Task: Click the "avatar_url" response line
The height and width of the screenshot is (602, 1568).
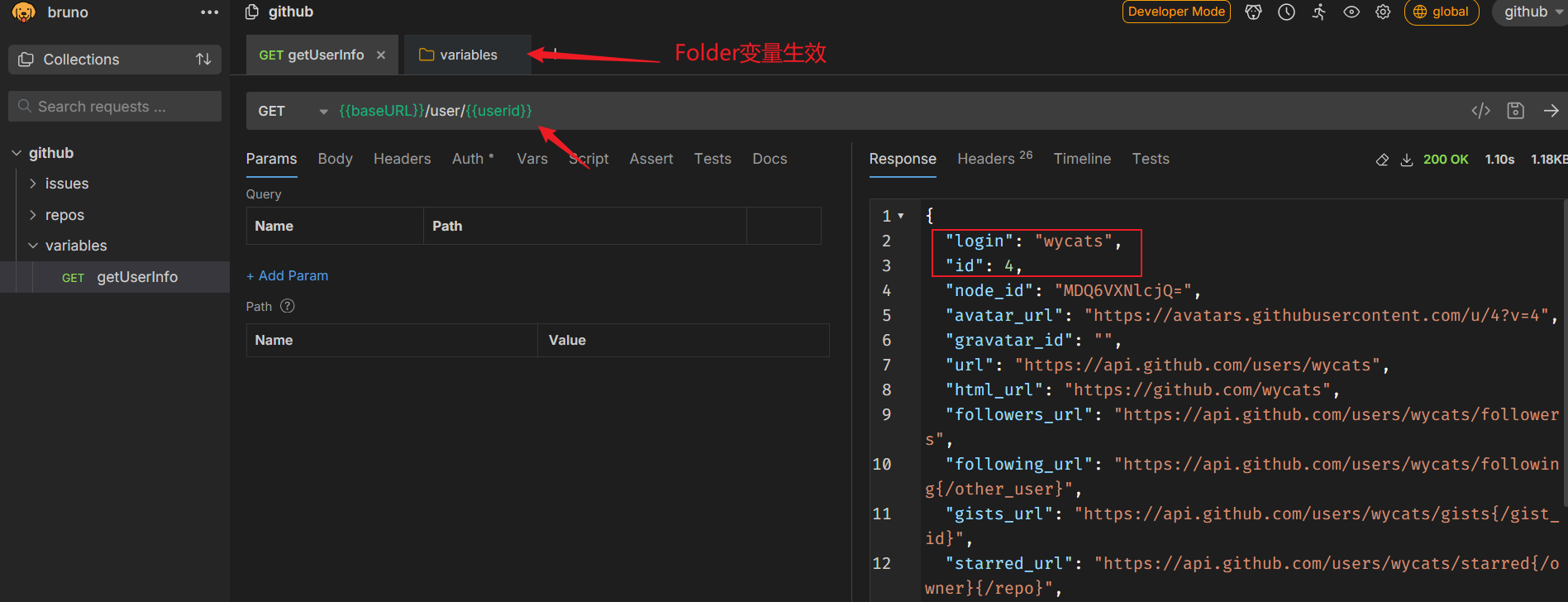Action: coord(1251,315)
